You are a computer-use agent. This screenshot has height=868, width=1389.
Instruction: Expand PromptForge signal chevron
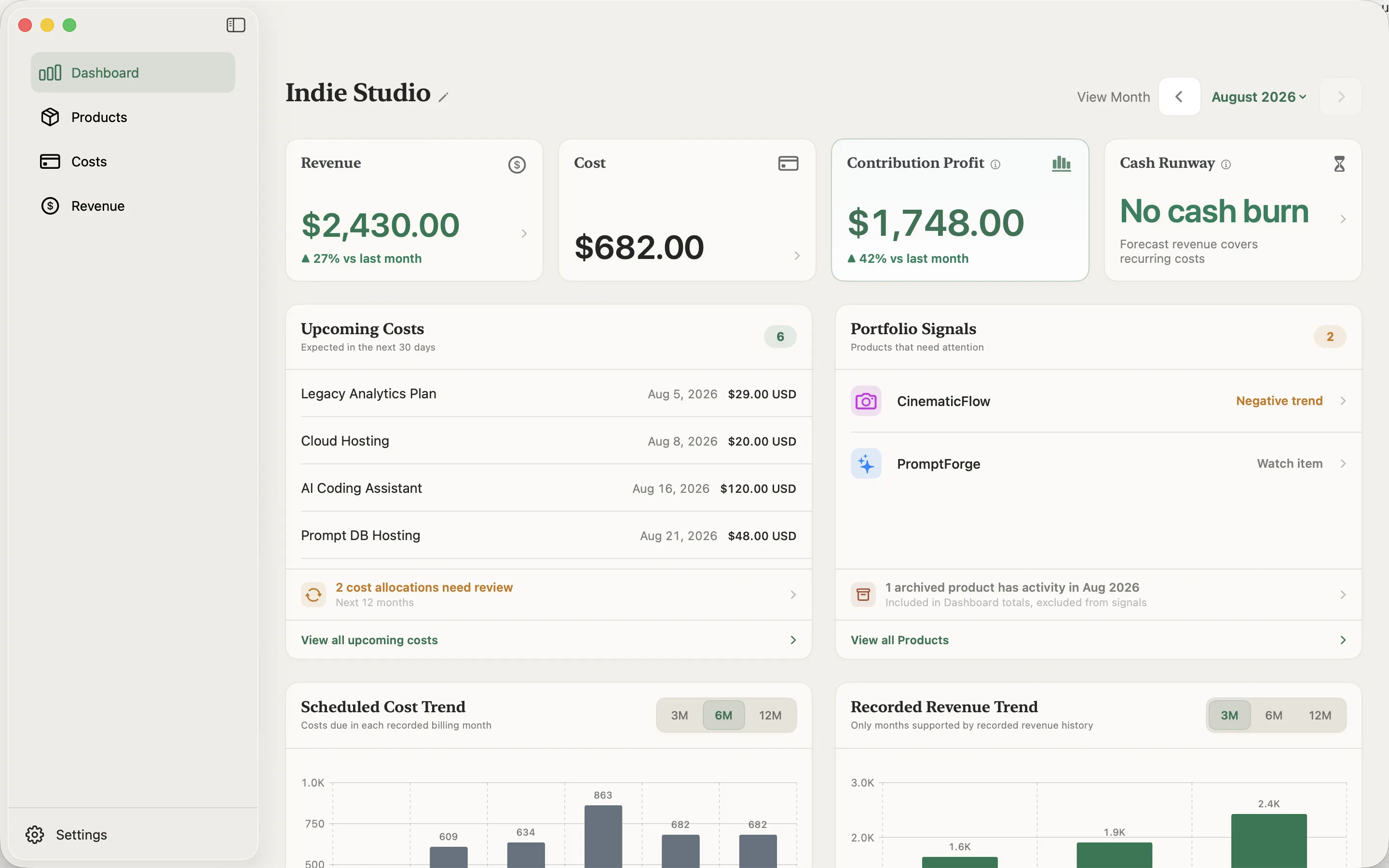coord(1343,463)
